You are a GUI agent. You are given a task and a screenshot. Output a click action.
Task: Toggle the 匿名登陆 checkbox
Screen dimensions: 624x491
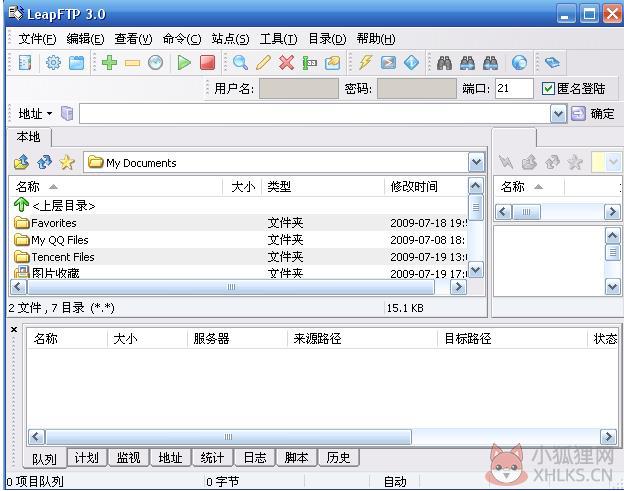tap(548, 88)
